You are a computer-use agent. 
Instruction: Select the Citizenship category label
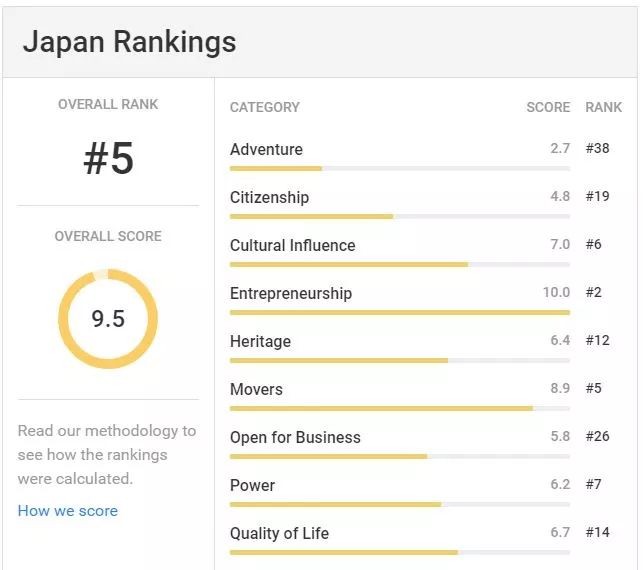point(269,198)
